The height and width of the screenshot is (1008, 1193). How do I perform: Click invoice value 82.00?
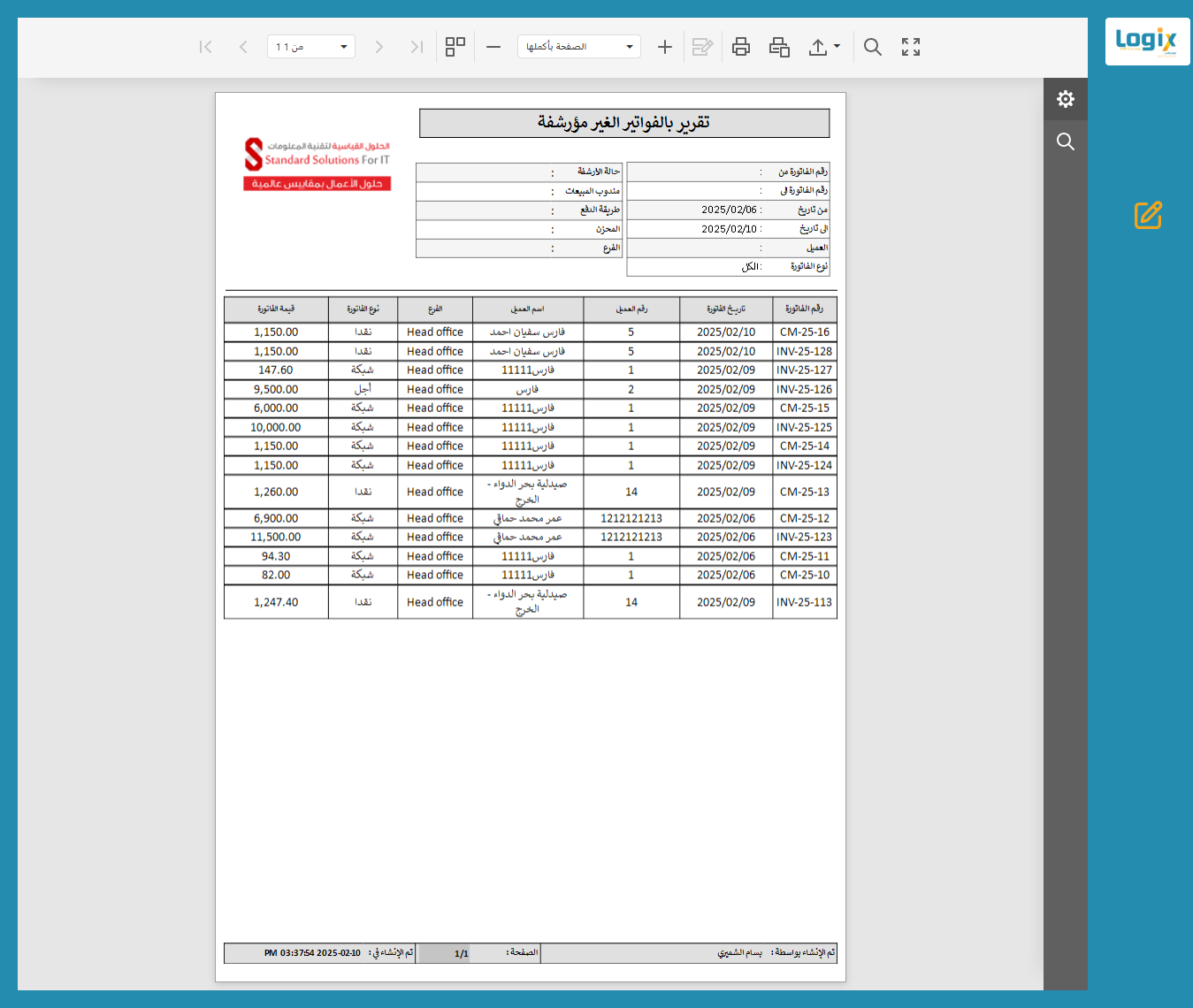276,576
